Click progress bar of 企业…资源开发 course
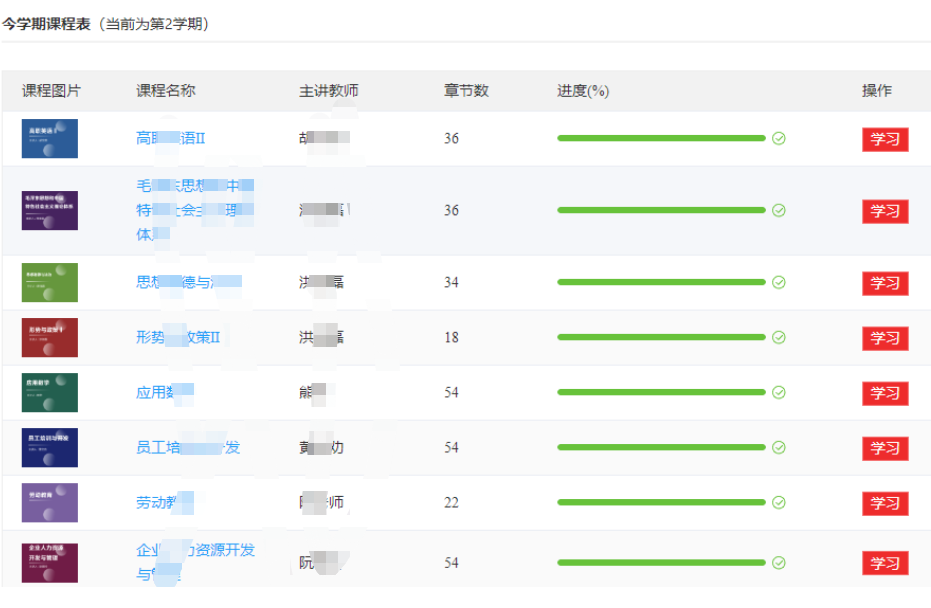The image size is (931, 608). (661, 562)
